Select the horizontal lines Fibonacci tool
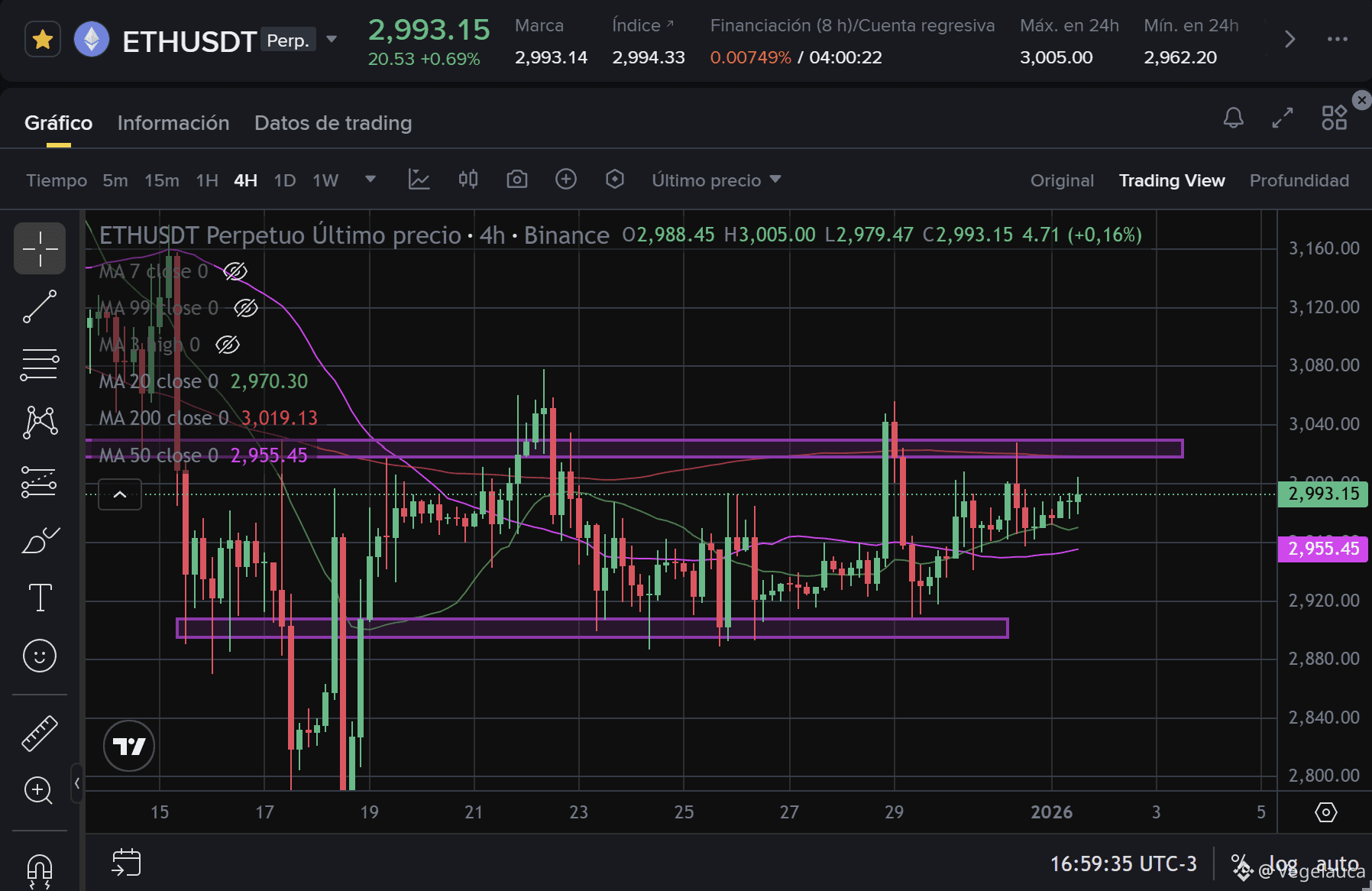This screenshot has width=1372, height=891. (x=40, y=364)
